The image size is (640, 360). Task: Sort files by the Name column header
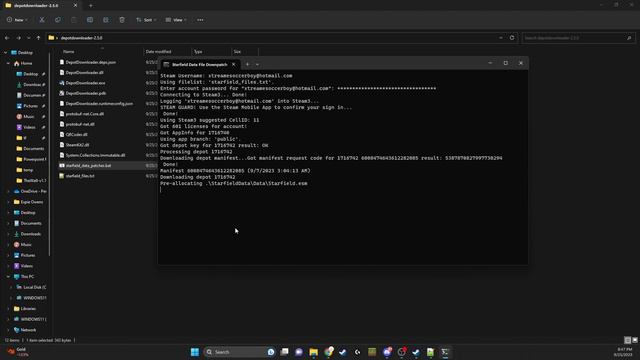pos(69,52)
